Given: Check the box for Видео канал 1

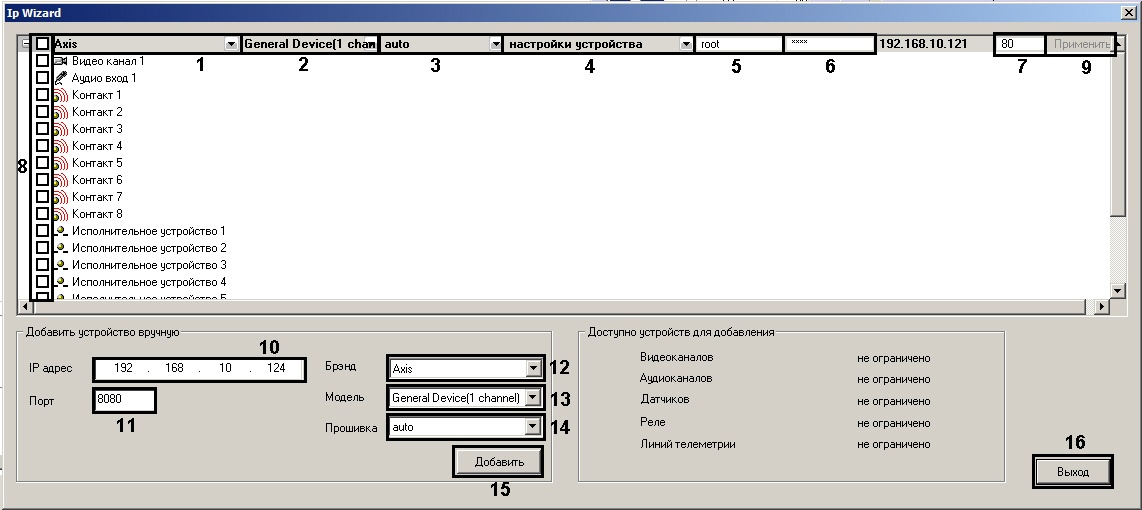Looking at the screenshot, I should point(42,61).
